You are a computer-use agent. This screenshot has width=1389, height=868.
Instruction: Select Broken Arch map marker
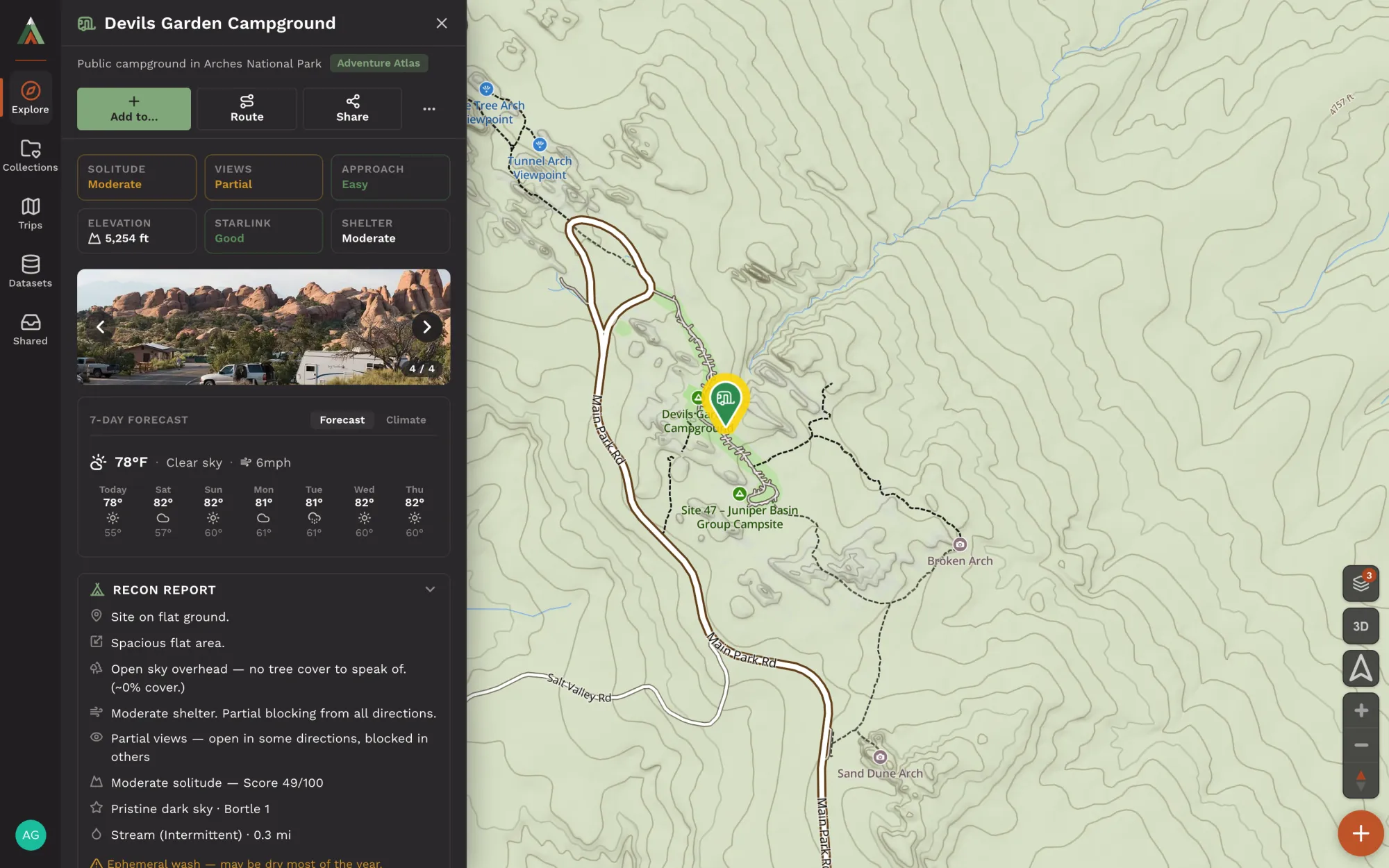tap(960, 544)
